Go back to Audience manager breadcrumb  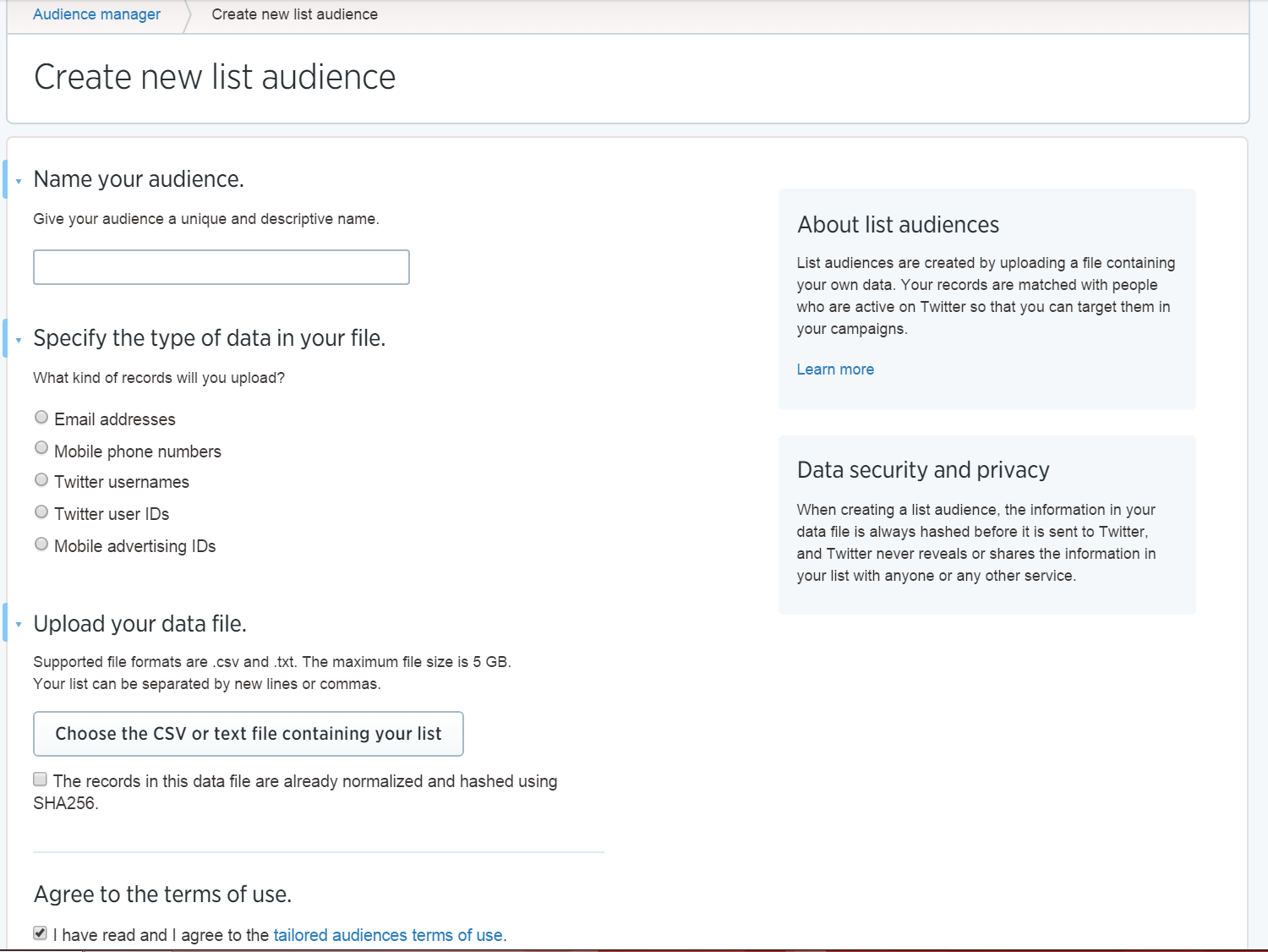pyautogui.click(x=96, y=14)
